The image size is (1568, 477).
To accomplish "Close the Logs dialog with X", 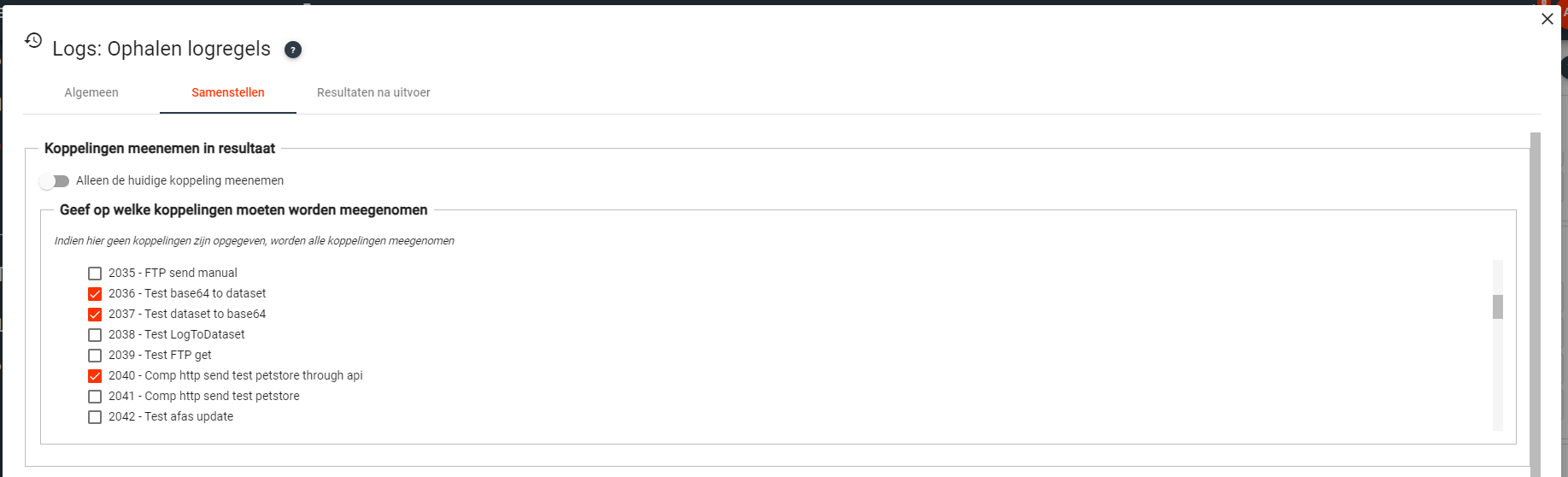I will click(1547, 19).
